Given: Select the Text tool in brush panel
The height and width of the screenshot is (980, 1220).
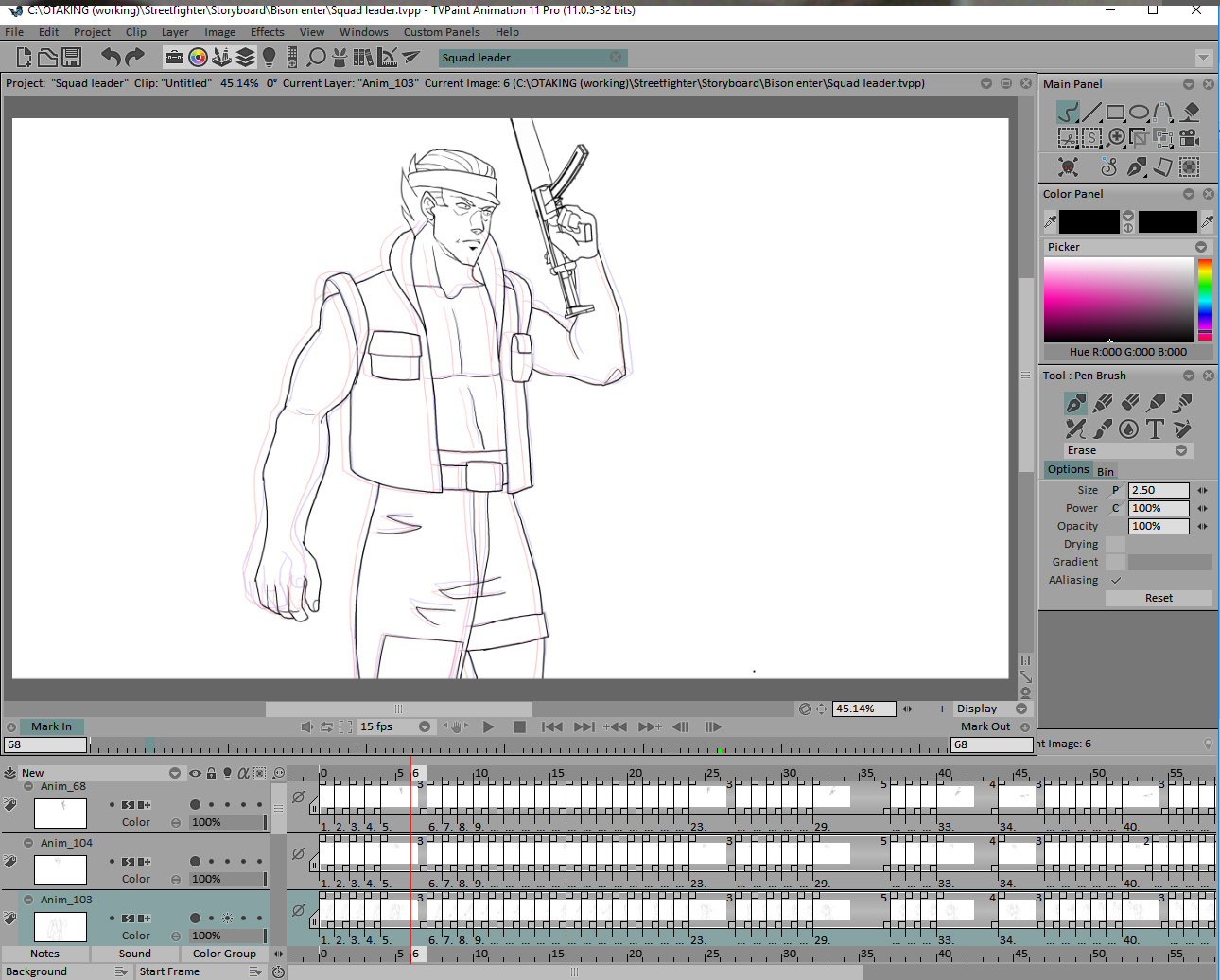Looking at the screenshot, I should tap(1155, 429).
